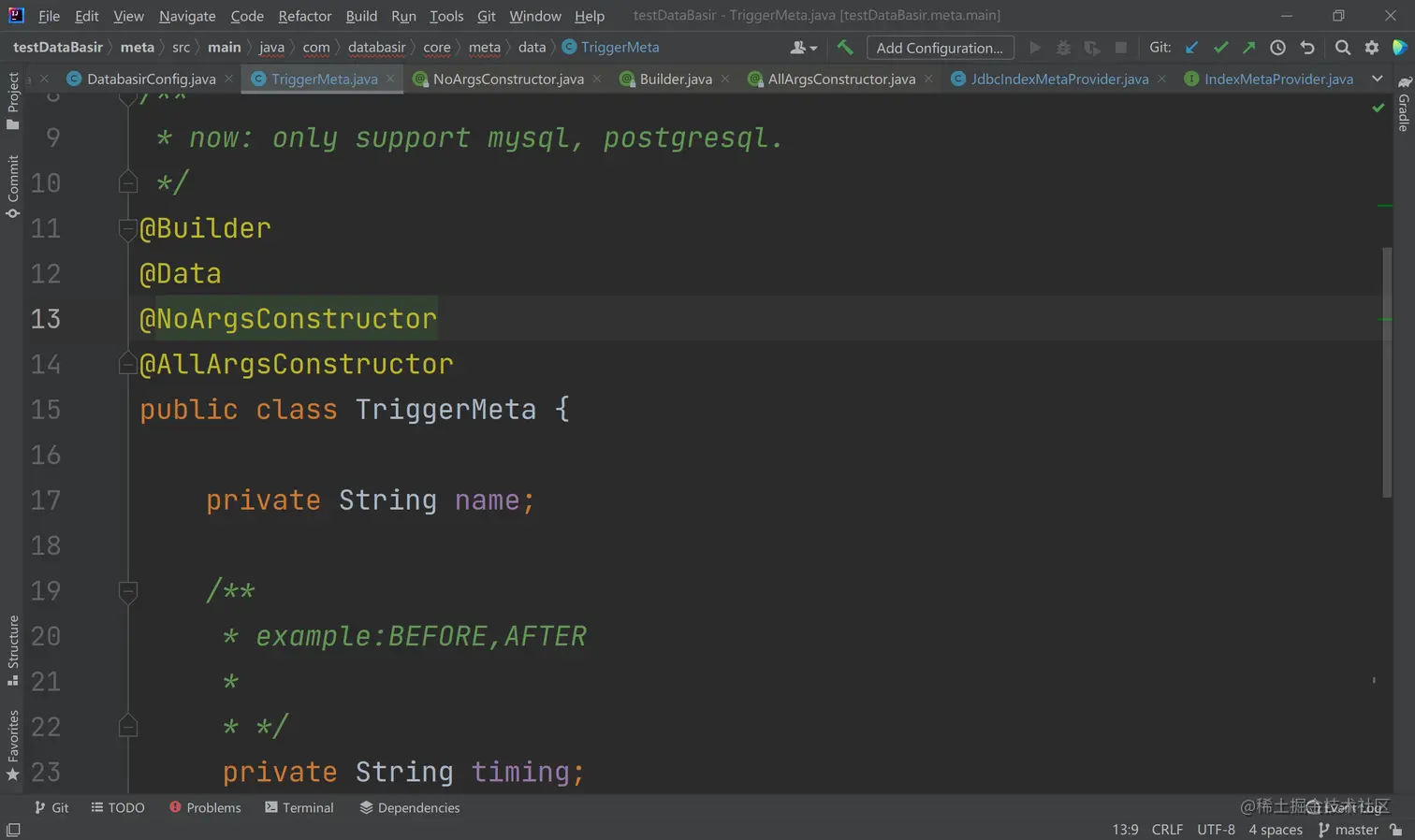Open the Problems tool window button

click(x=205, y=807)
